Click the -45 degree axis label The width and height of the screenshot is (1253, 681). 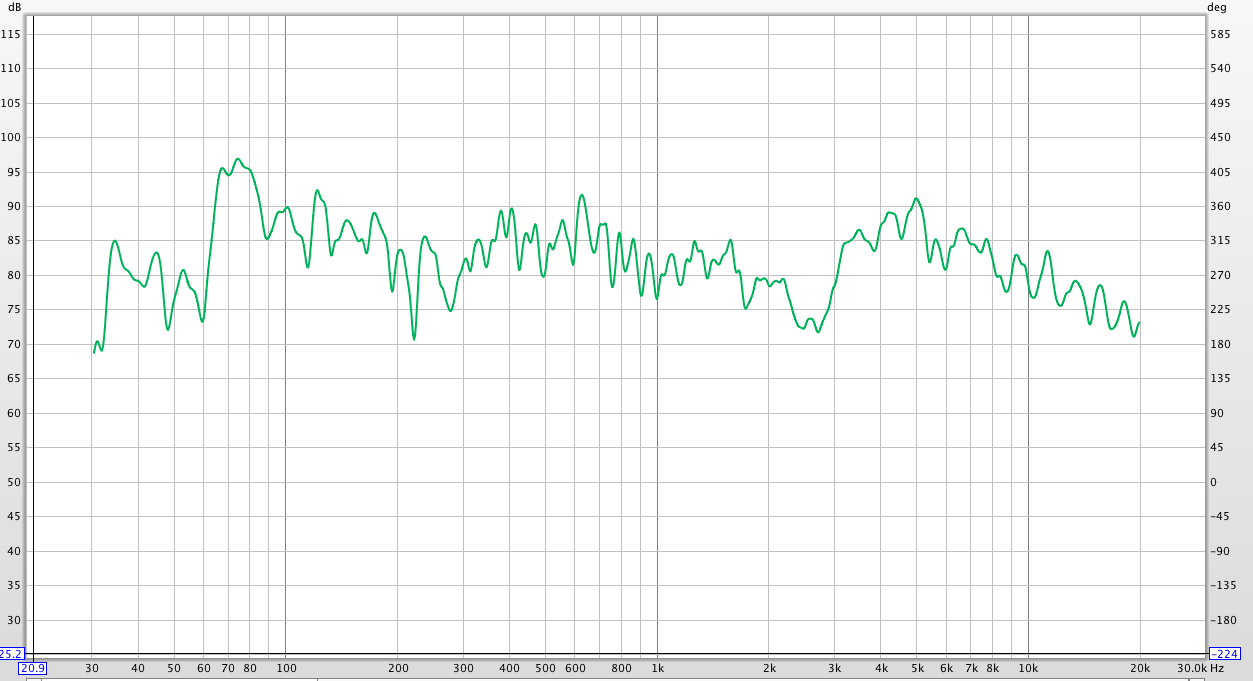(1220, 516)
